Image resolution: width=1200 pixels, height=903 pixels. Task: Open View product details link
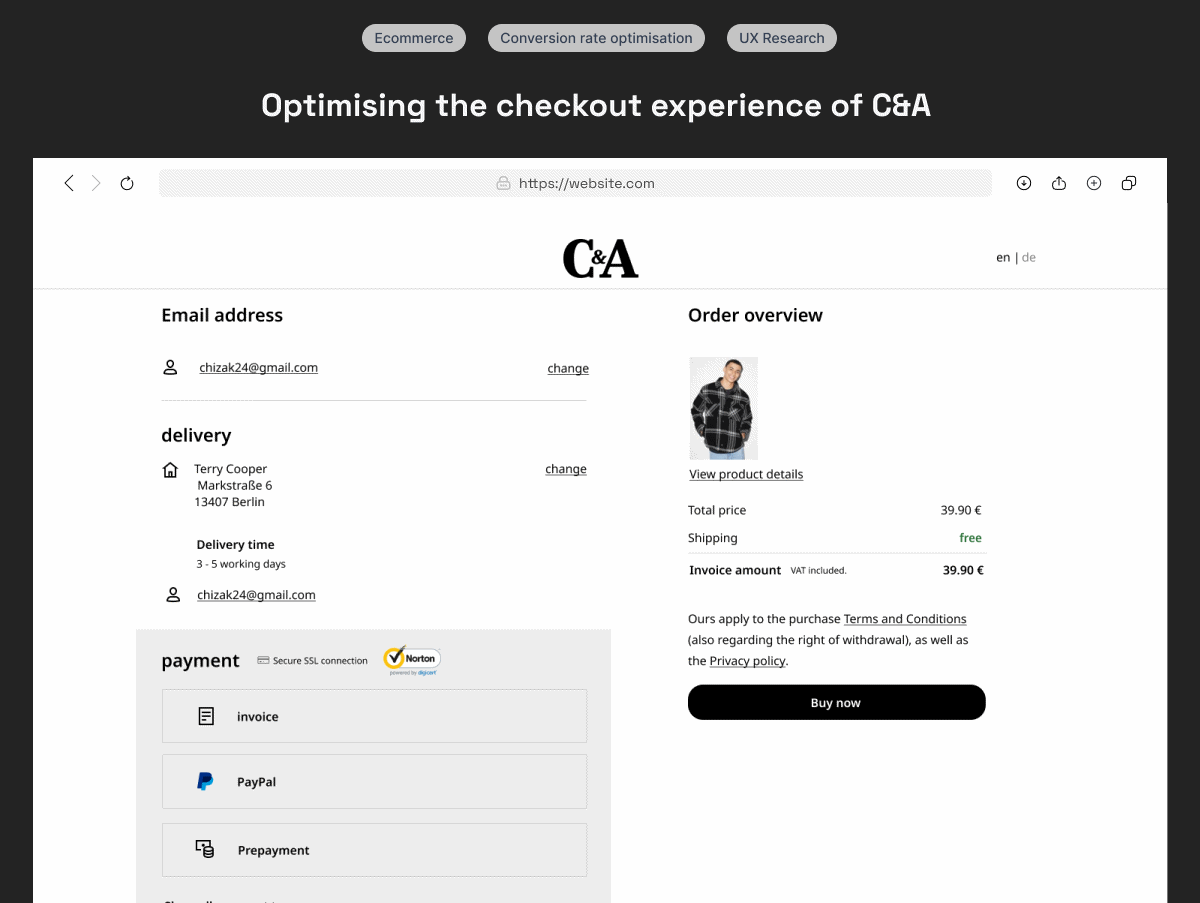(x=746, y=474)
